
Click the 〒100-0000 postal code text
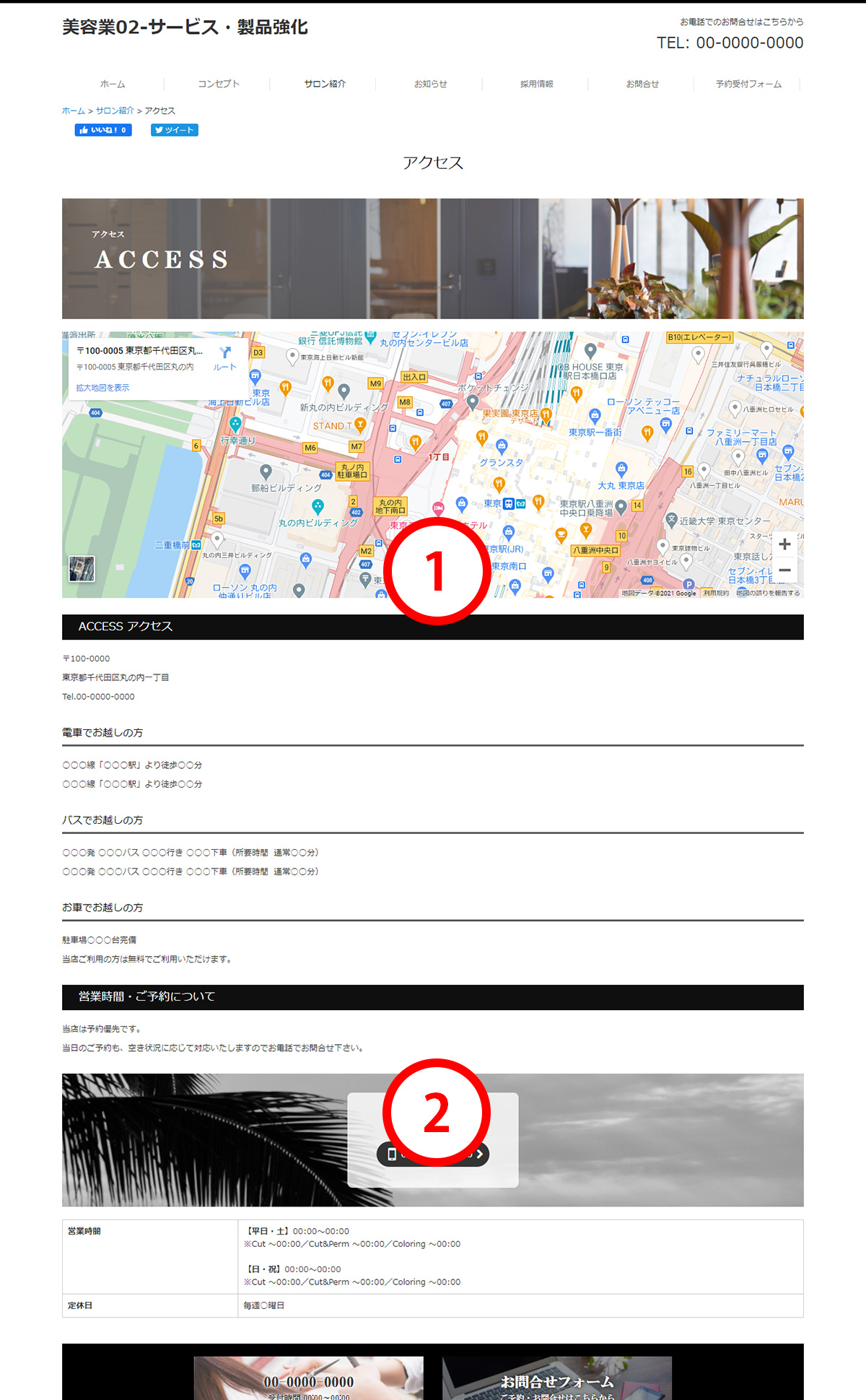click(x=86, y=658)
